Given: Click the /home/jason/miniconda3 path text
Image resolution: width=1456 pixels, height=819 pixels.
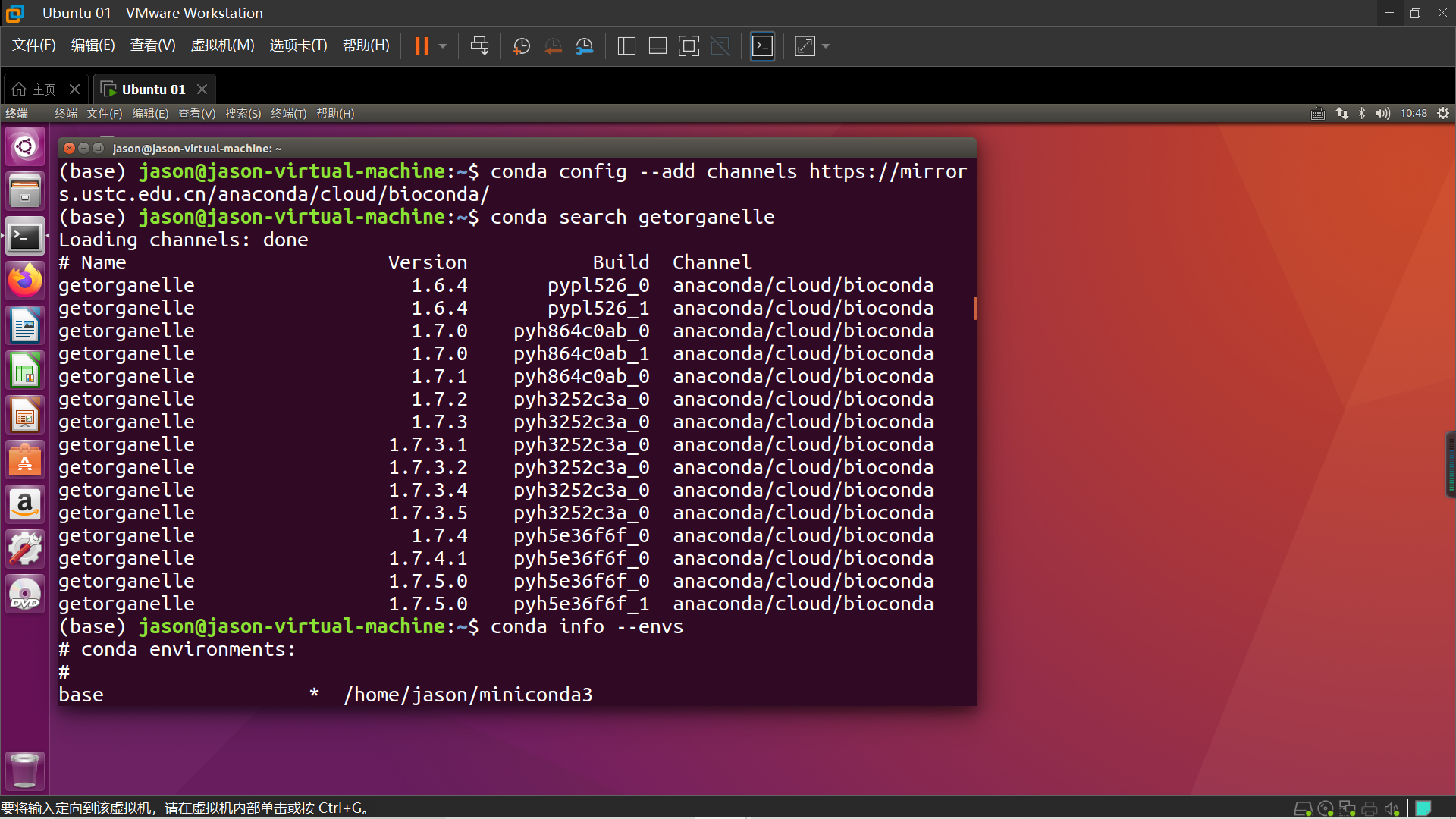Looking at the screenshot, I should pyautogui.click(x=468, y=695).
